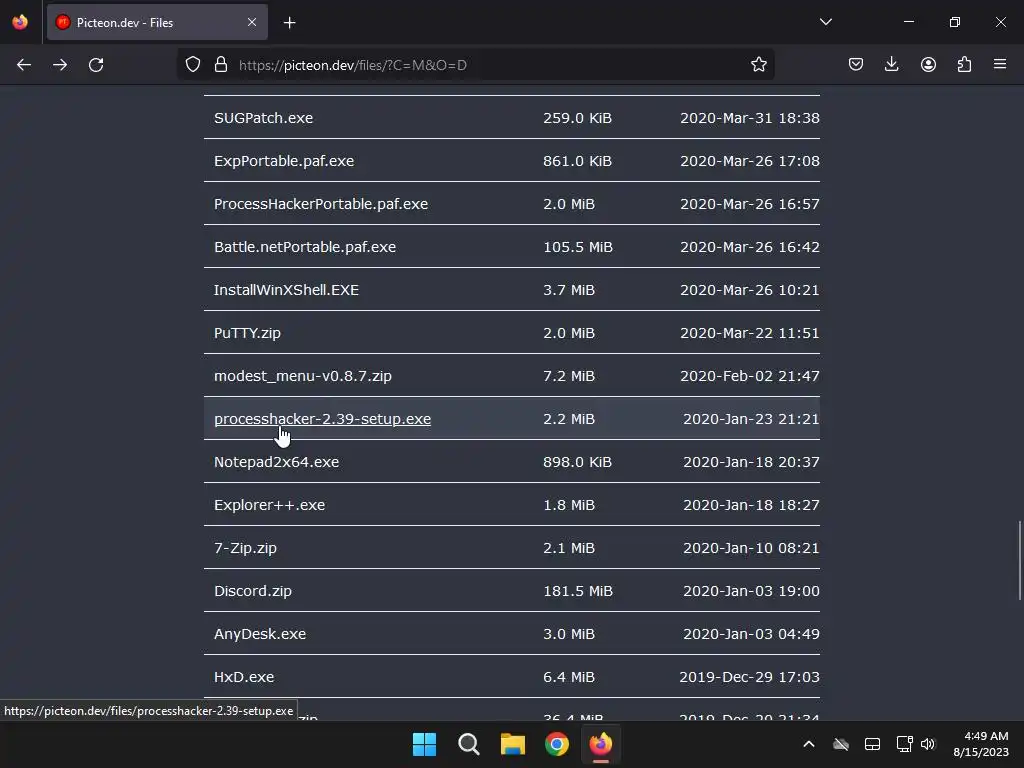The width and height of the screenshot is (1024, 768).
Task: Download InstallWinXShell.EXE
Action: pyautogui.click(x=287, y=290)
